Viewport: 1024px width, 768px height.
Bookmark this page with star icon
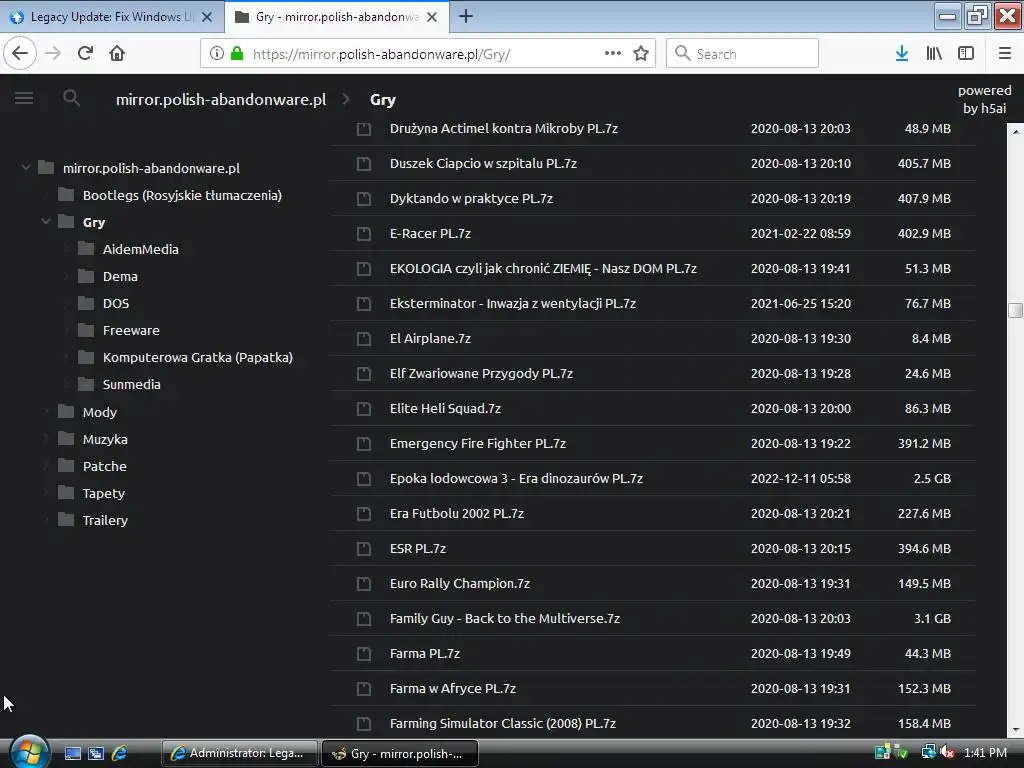coord(641,53)
